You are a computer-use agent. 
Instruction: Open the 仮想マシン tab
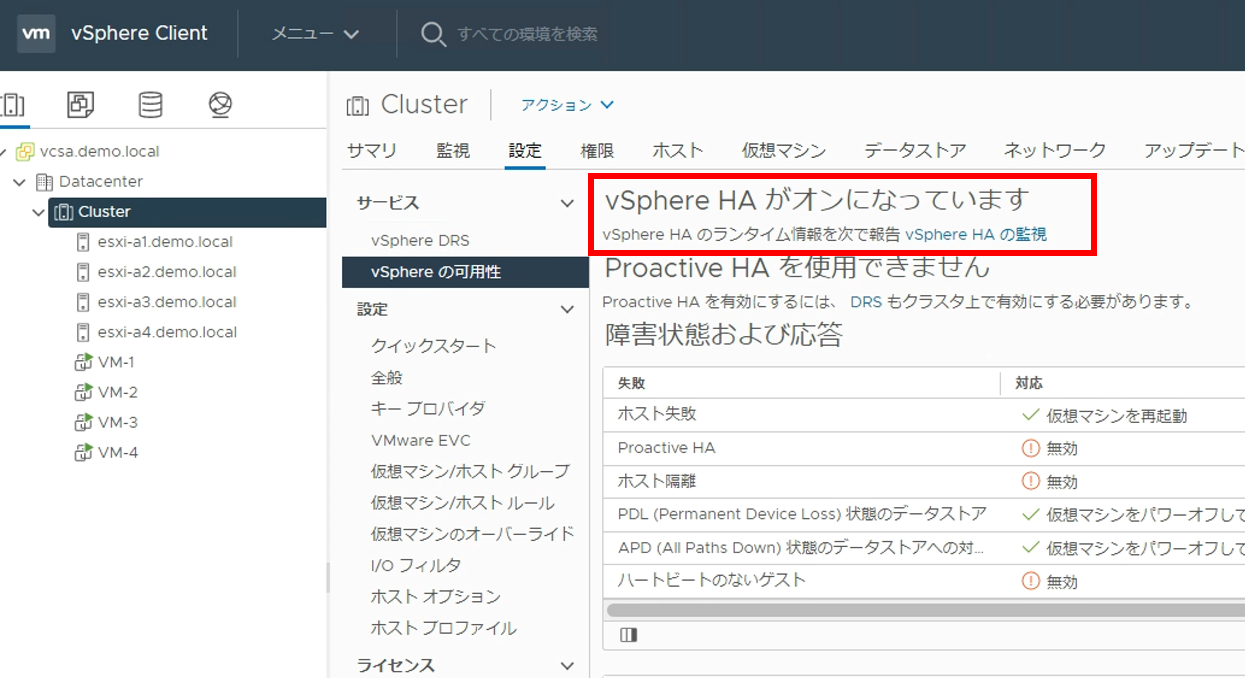point(784,151)
